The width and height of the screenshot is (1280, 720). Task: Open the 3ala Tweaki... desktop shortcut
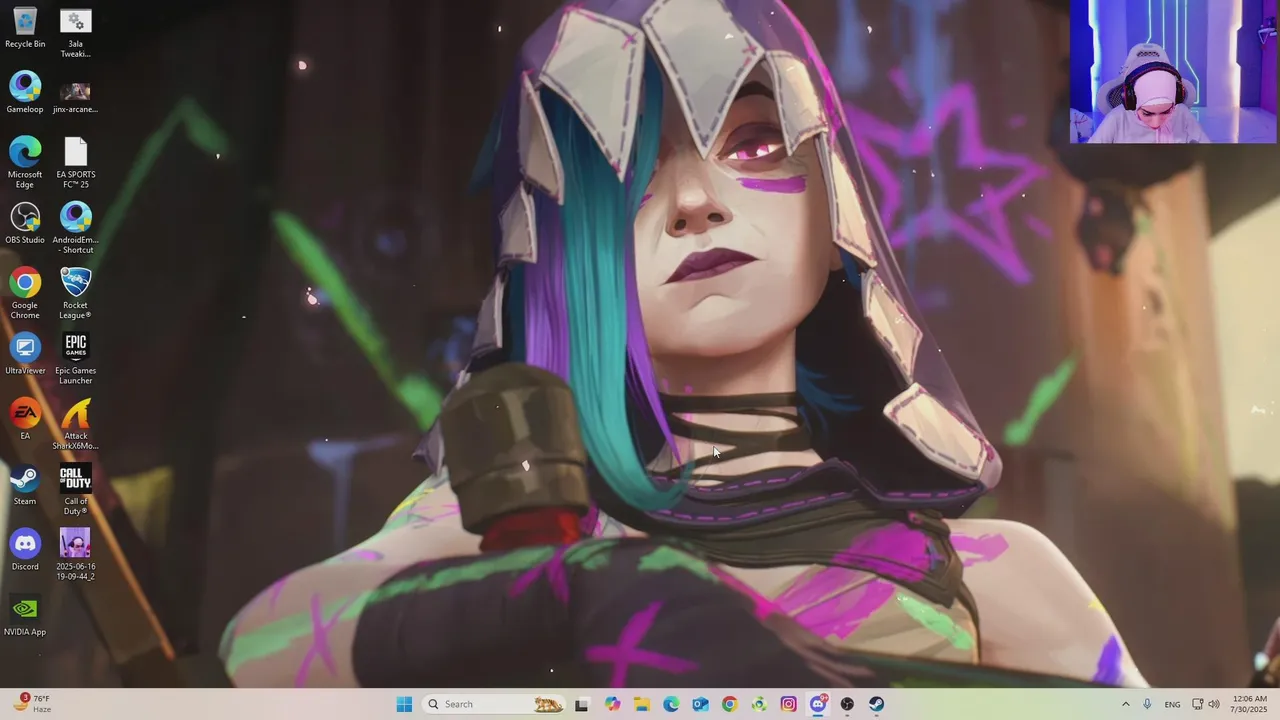(75, 33)
